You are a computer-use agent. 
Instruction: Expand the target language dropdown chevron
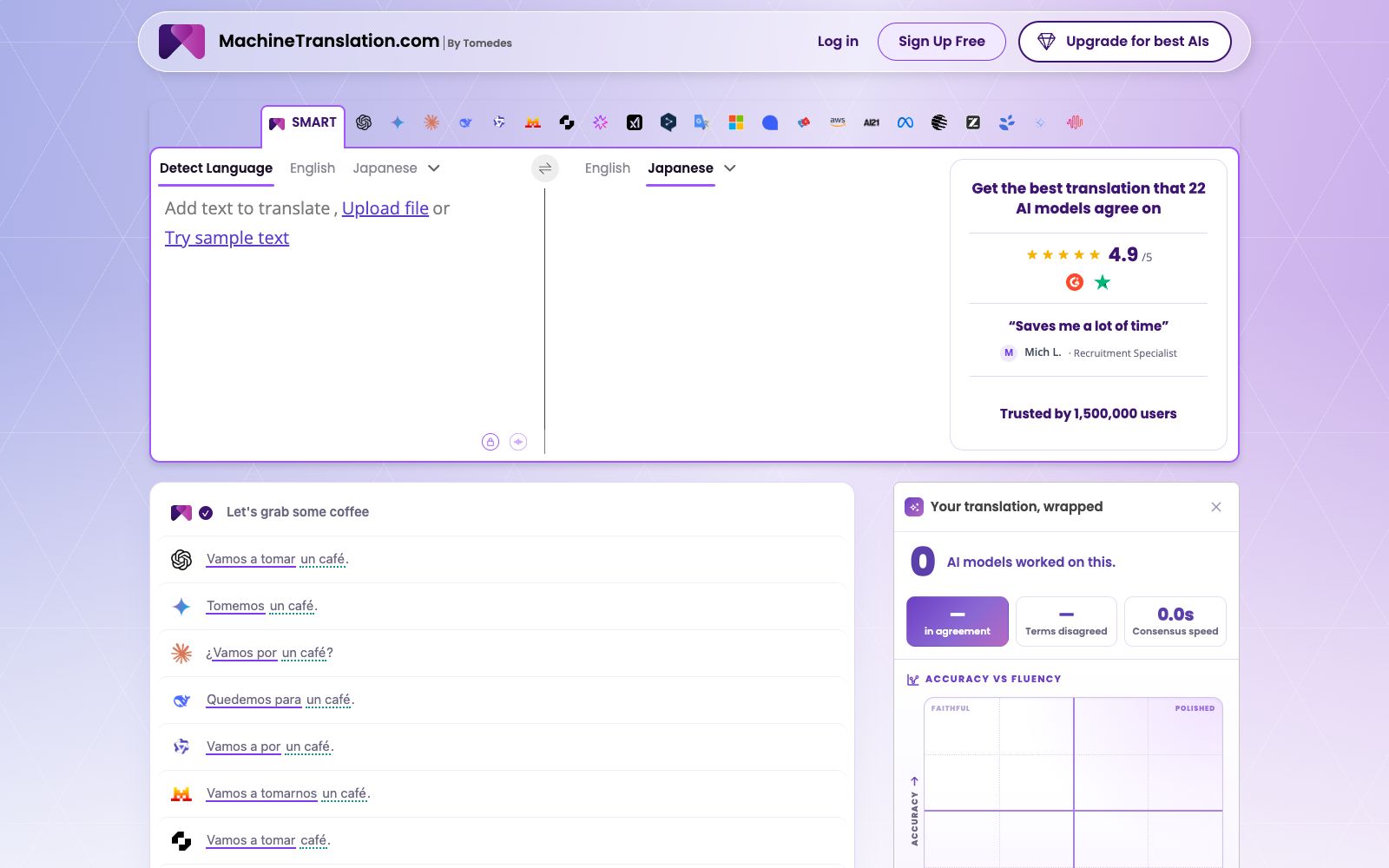pyautogui.click(x=730, y=168)
